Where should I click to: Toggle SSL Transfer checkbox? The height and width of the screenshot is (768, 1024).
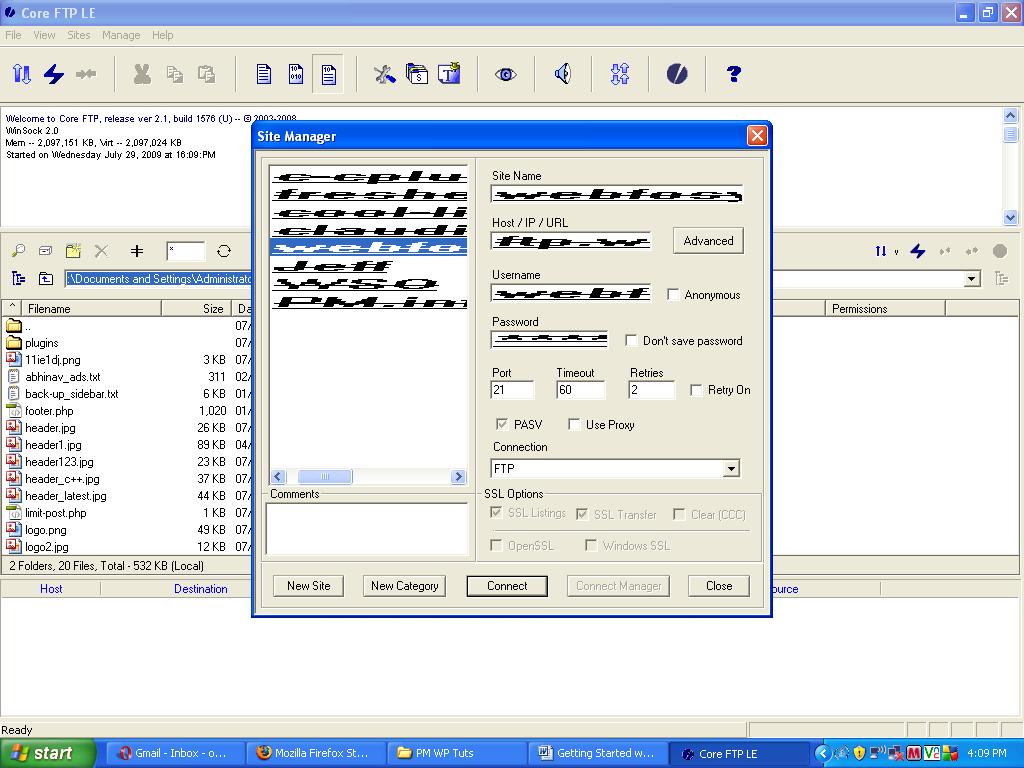tap(582, 514)
